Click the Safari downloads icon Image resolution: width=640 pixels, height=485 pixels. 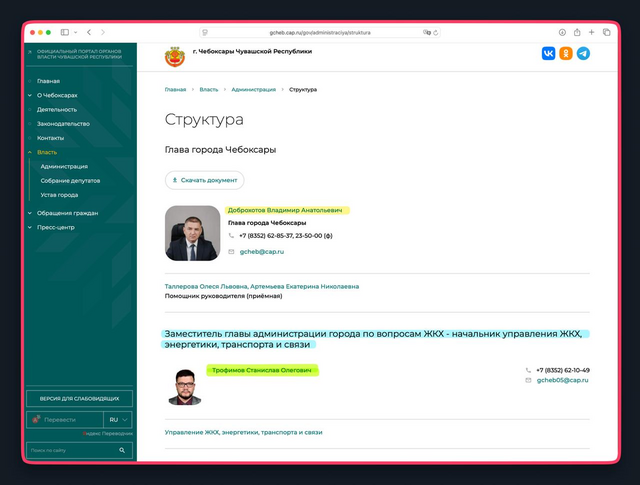tap(562, 32)
